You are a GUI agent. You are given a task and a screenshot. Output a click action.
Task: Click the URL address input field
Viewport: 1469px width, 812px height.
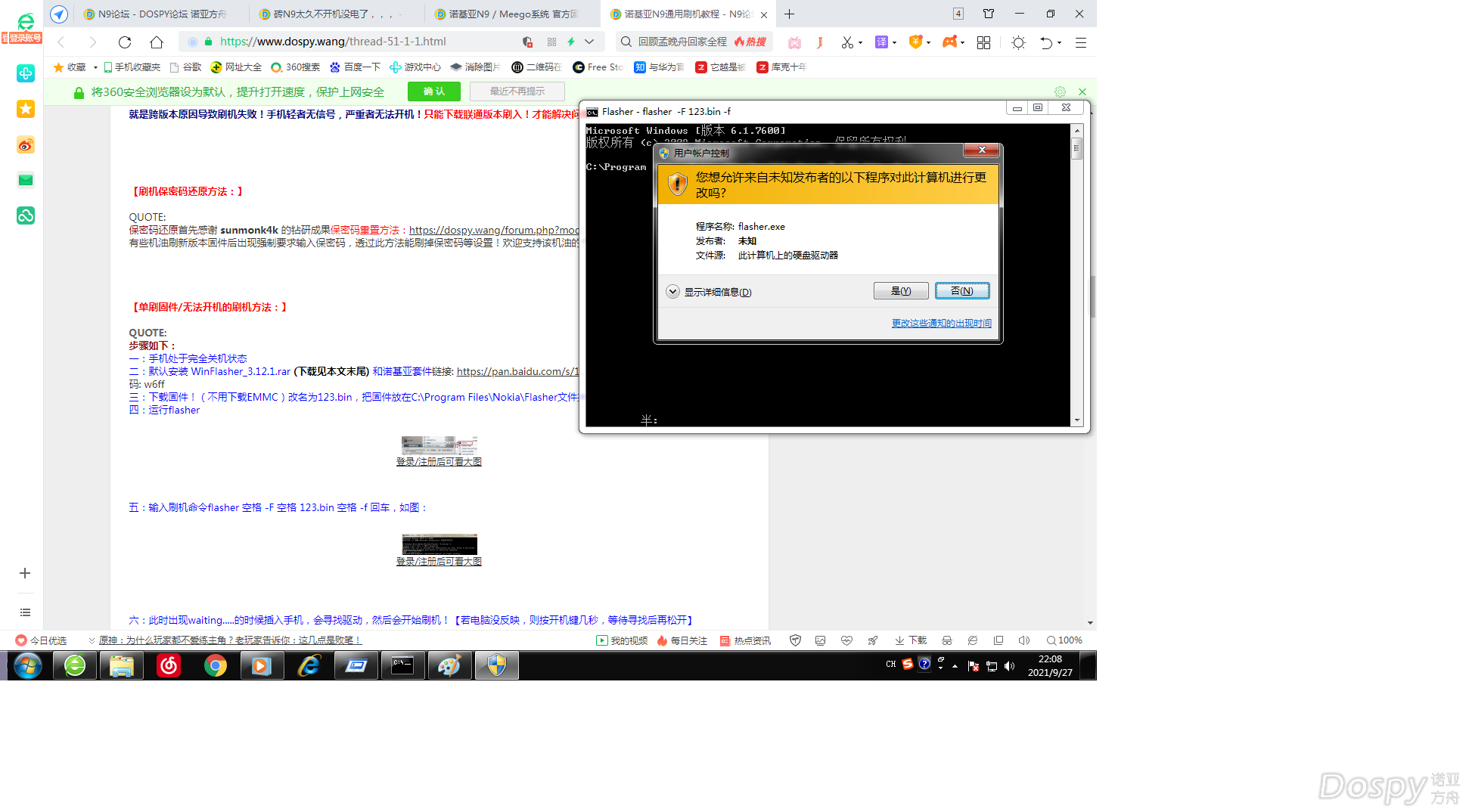[363, 42]
